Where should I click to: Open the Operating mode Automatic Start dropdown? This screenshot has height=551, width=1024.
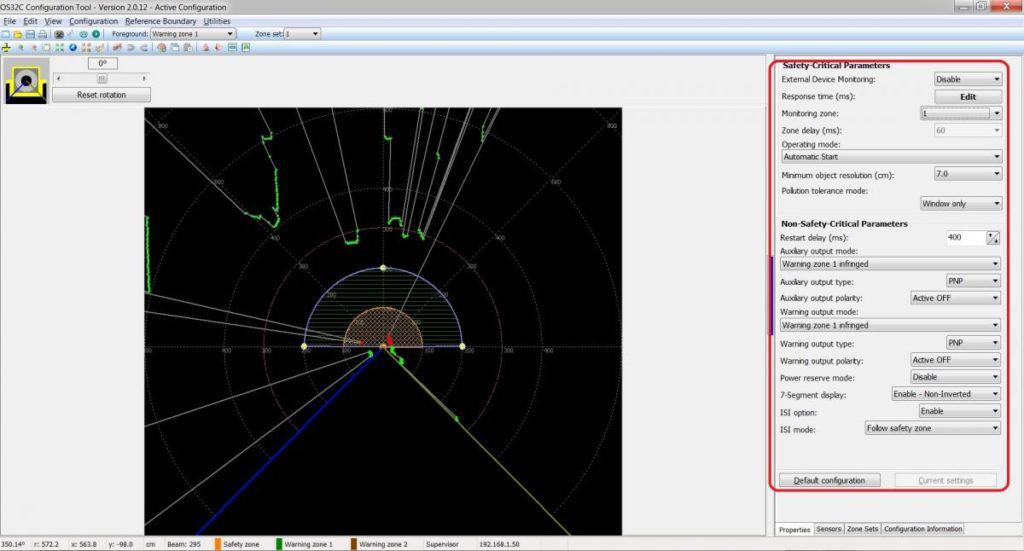(891, 157)
